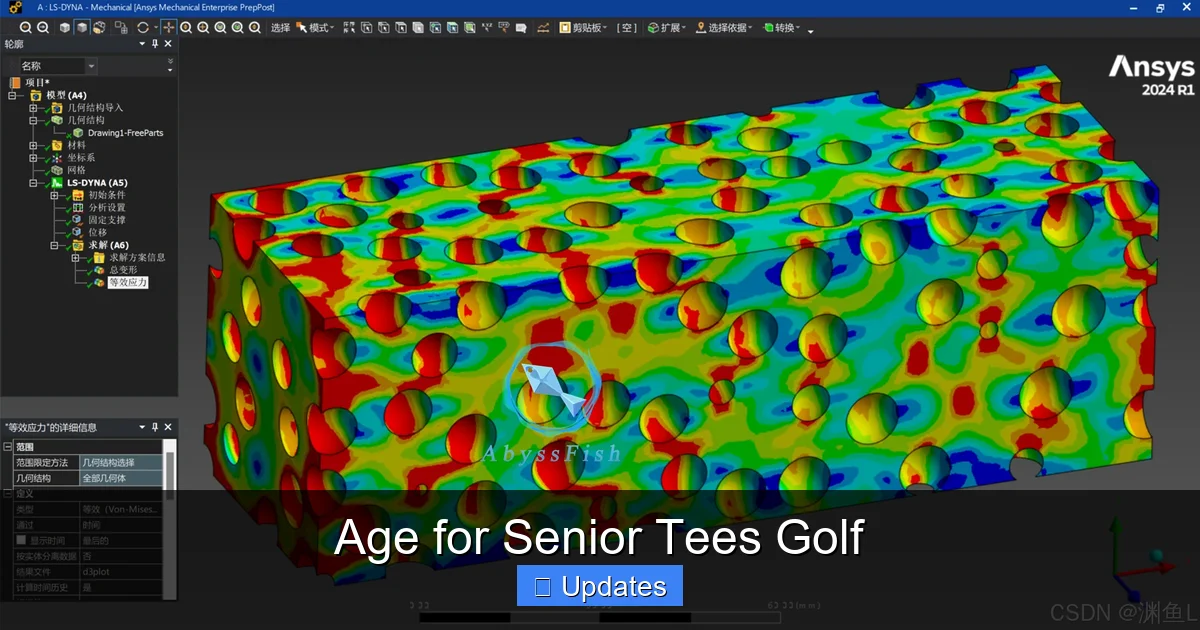Select the 几何结构导入 node

click(96, 107)
